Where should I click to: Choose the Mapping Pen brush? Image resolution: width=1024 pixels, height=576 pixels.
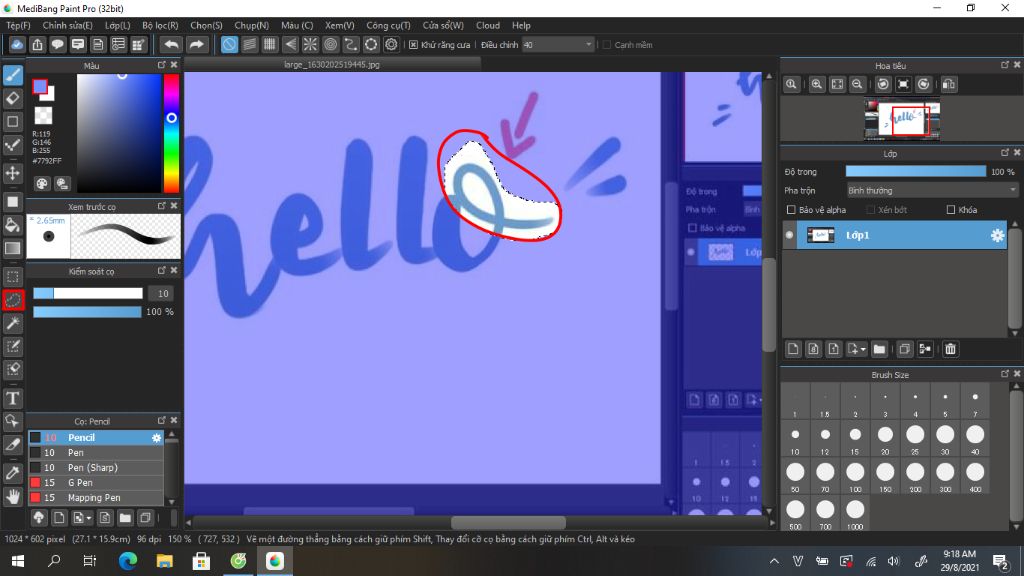point(95,498)
